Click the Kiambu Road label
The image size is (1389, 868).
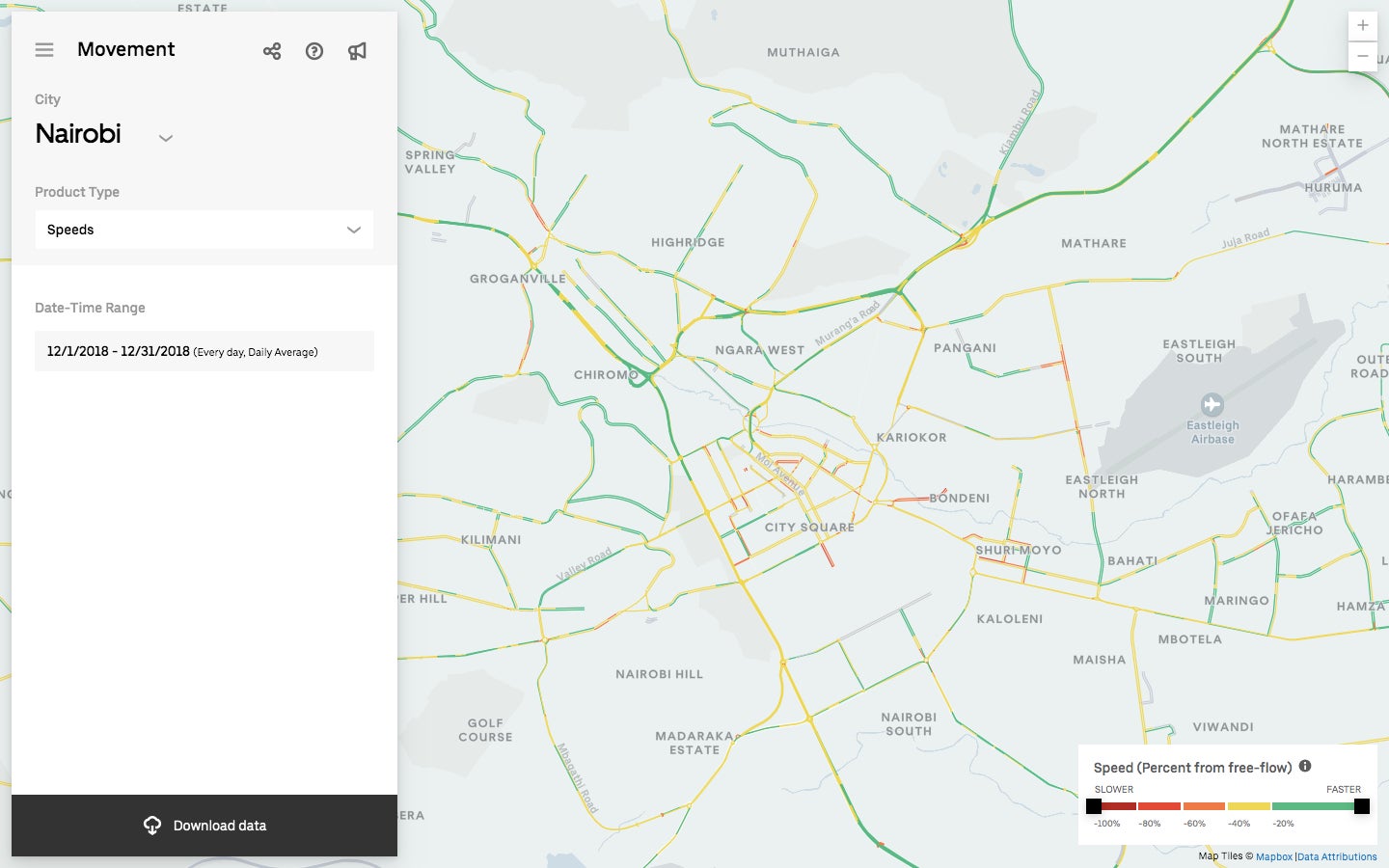1021,122
